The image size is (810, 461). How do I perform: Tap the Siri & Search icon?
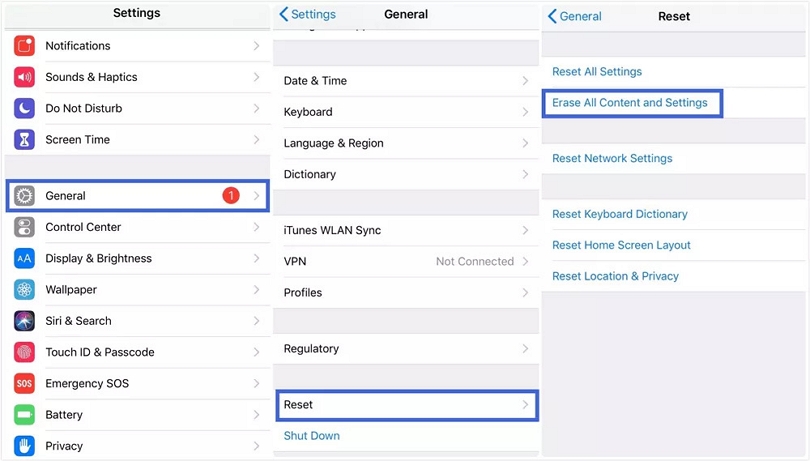tap(24, 321)
